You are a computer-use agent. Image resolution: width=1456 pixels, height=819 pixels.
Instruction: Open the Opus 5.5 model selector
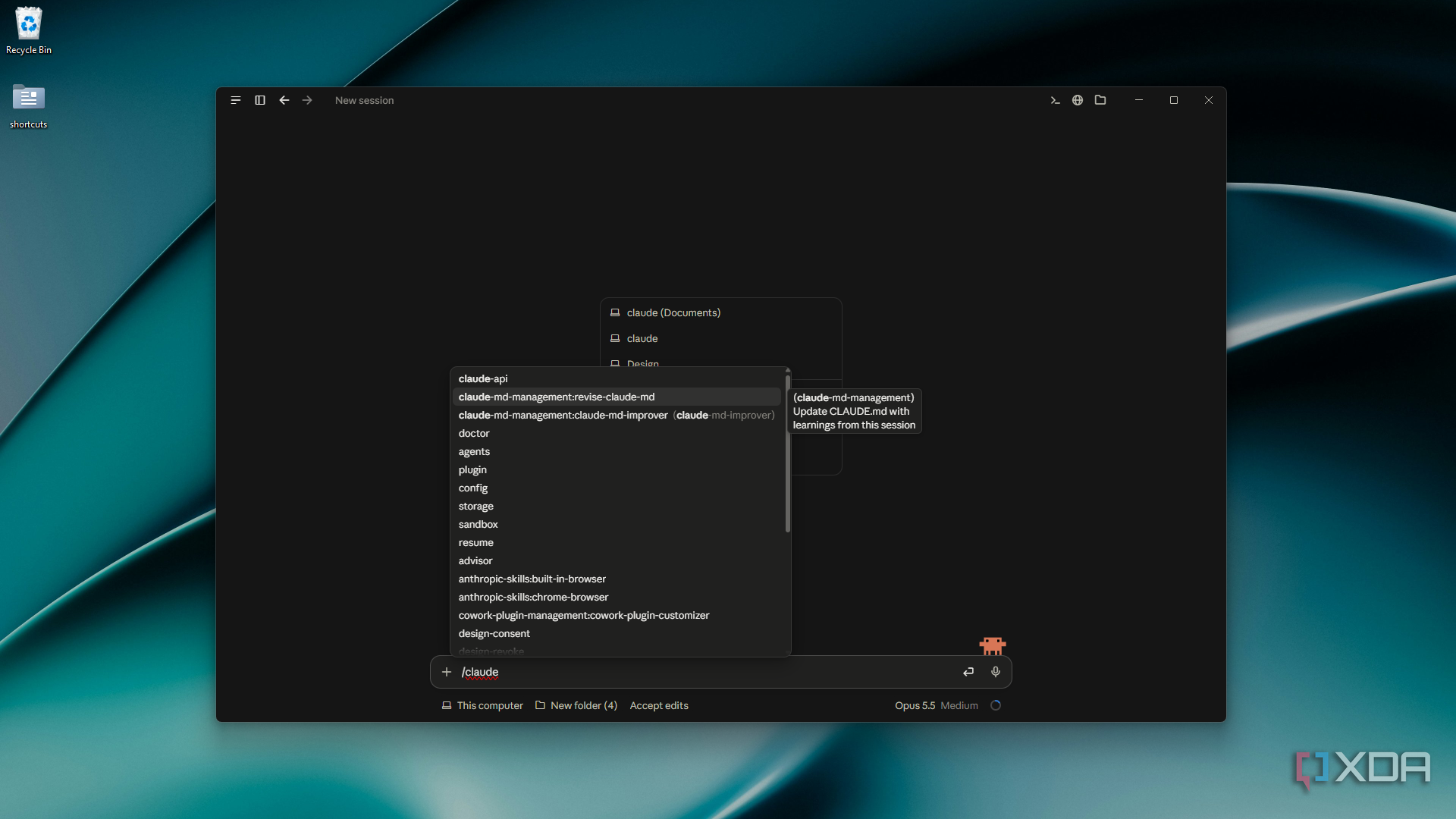coord(915,705)
